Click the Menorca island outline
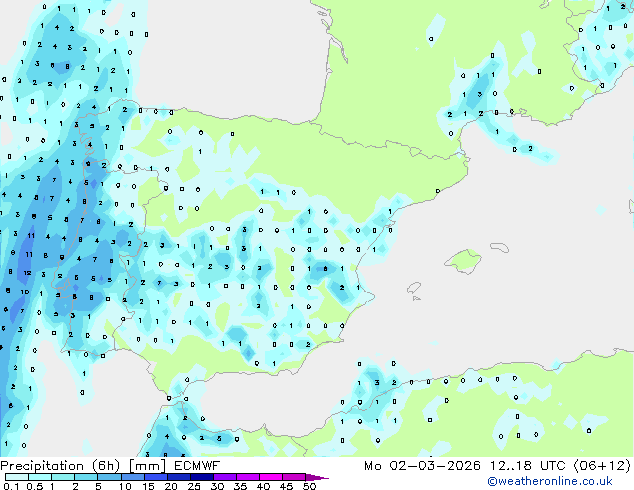Screen dimensions: 634x490 499,247
